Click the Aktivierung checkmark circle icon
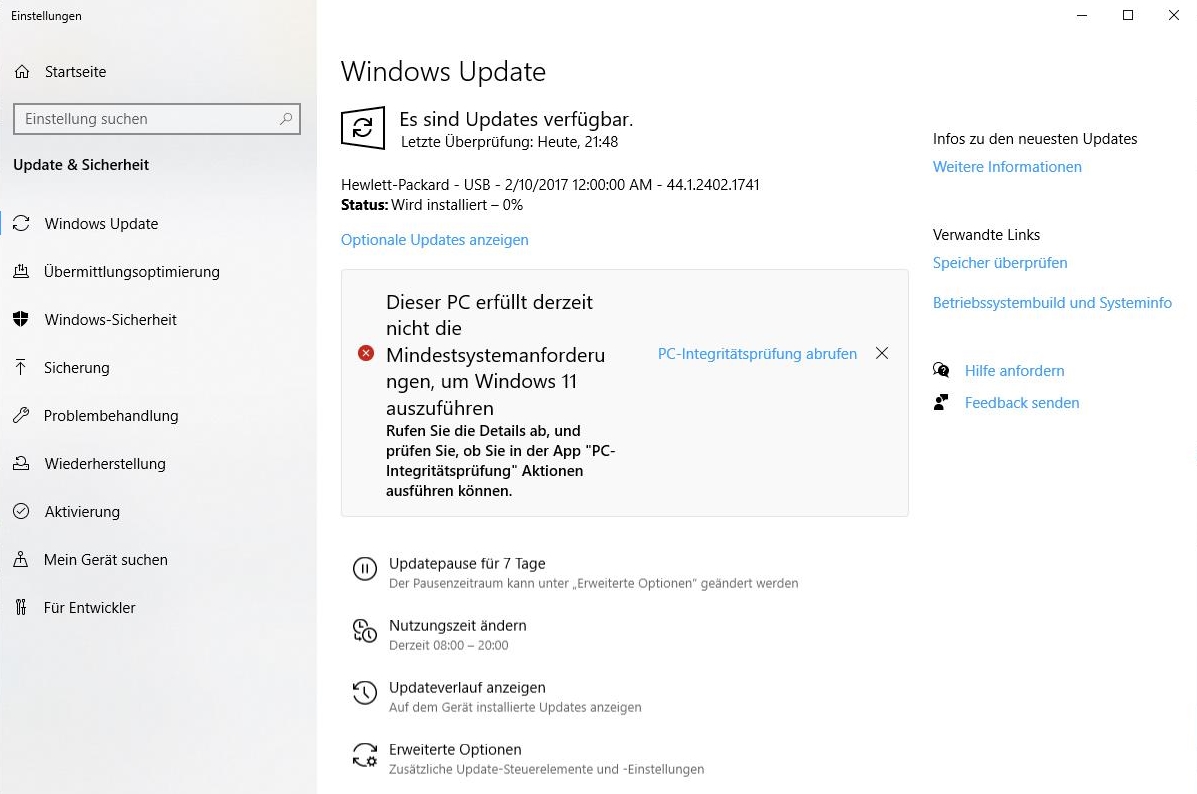The width and height of the screenshot is (1197, 794). (21, 512)
